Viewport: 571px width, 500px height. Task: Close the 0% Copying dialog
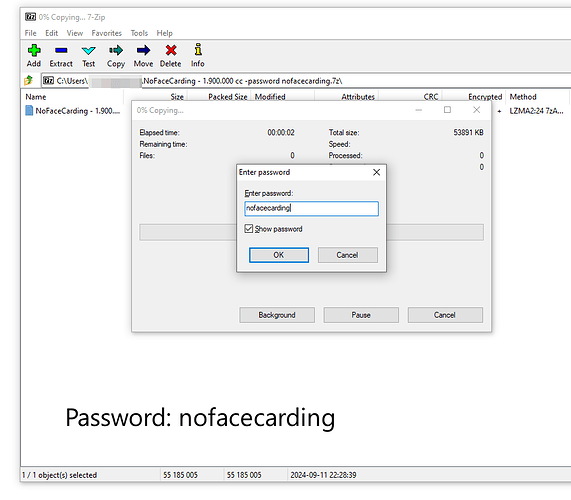click(x=476, y=110)
